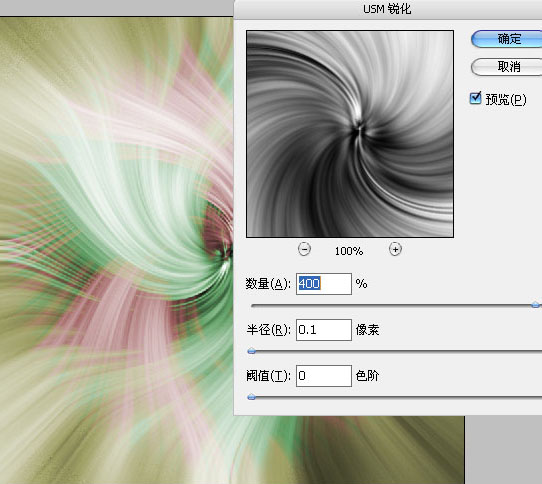Click the 预览(P) label text
542x484 pixels.
pos(506,100)
